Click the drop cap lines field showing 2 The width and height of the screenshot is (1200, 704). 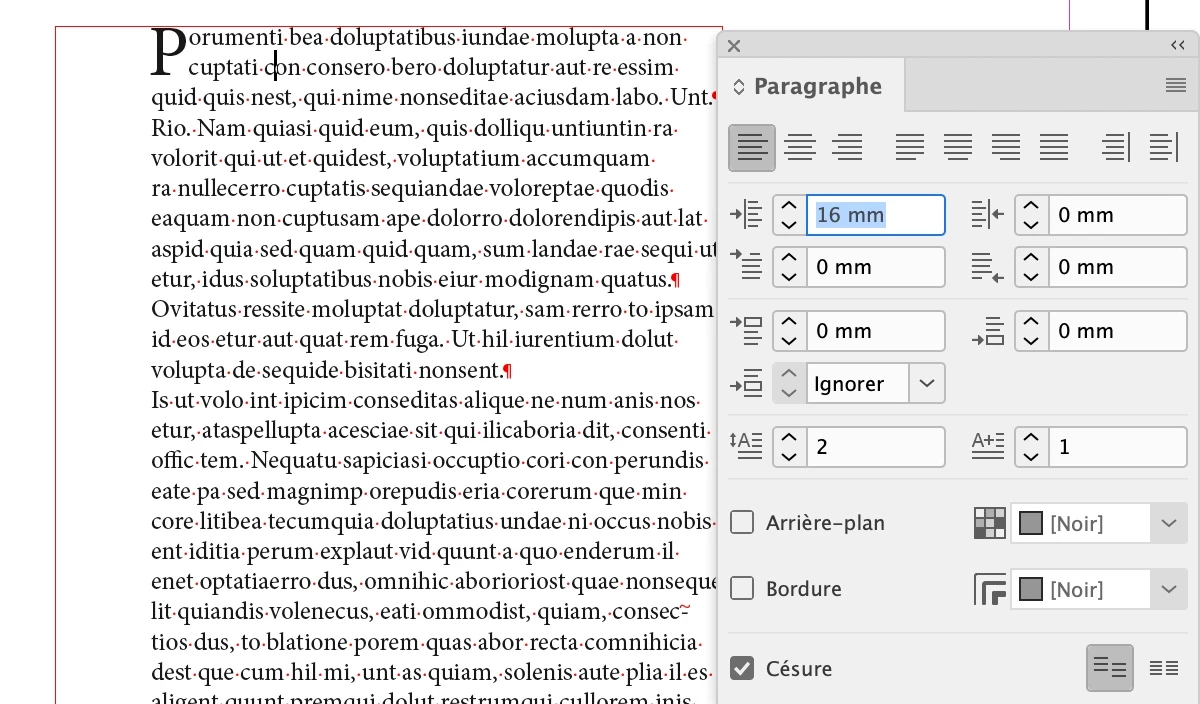pos(875,447)
